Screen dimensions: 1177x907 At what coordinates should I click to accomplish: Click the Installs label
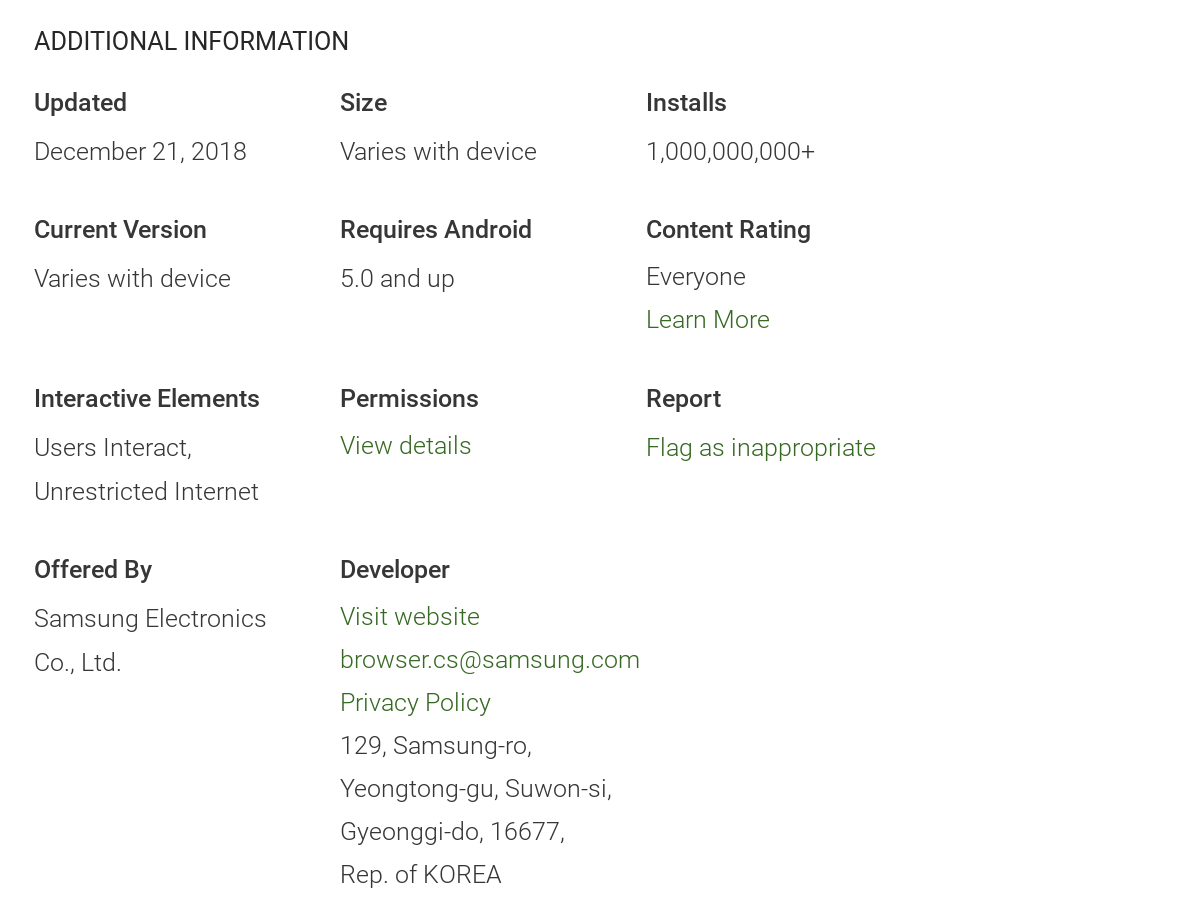click(x=686, y=103)
